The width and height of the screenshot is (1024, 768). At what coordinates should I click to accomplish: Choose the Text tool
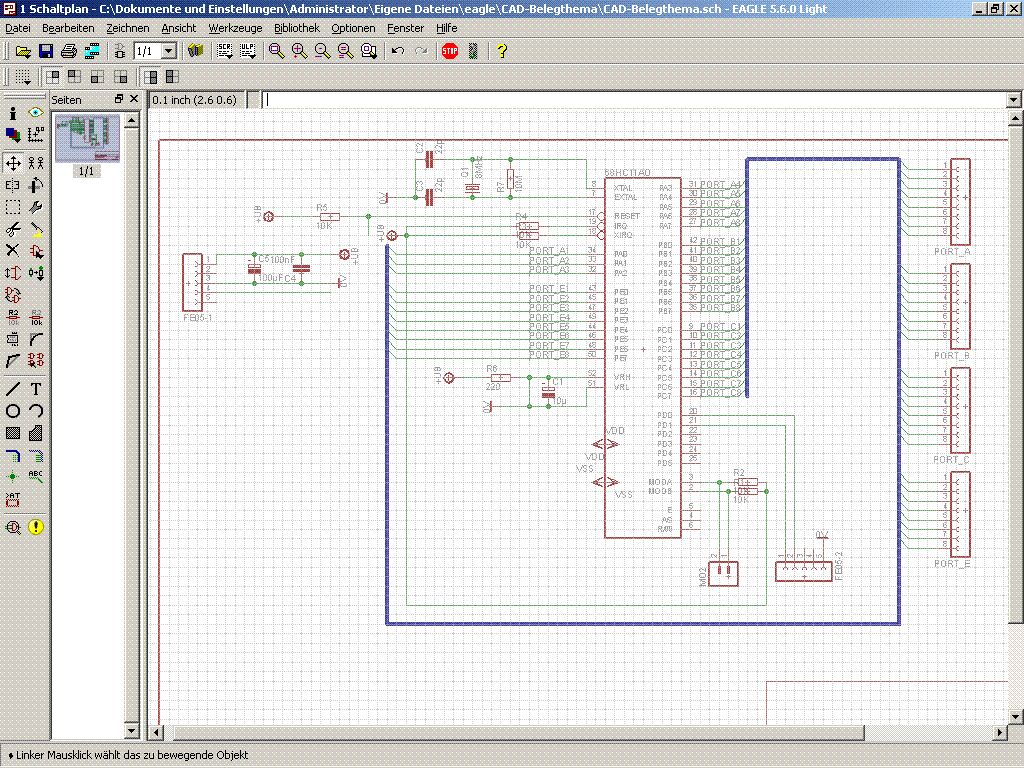[36, 388]
